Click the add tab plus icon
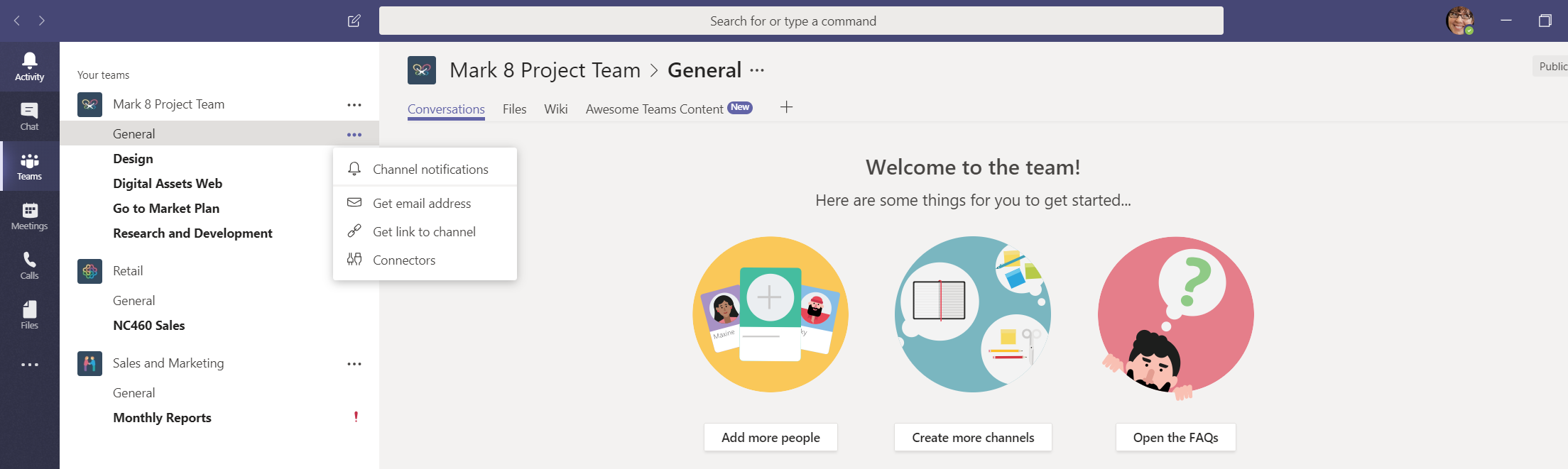 pyautogui.click(x=786, y=108)
